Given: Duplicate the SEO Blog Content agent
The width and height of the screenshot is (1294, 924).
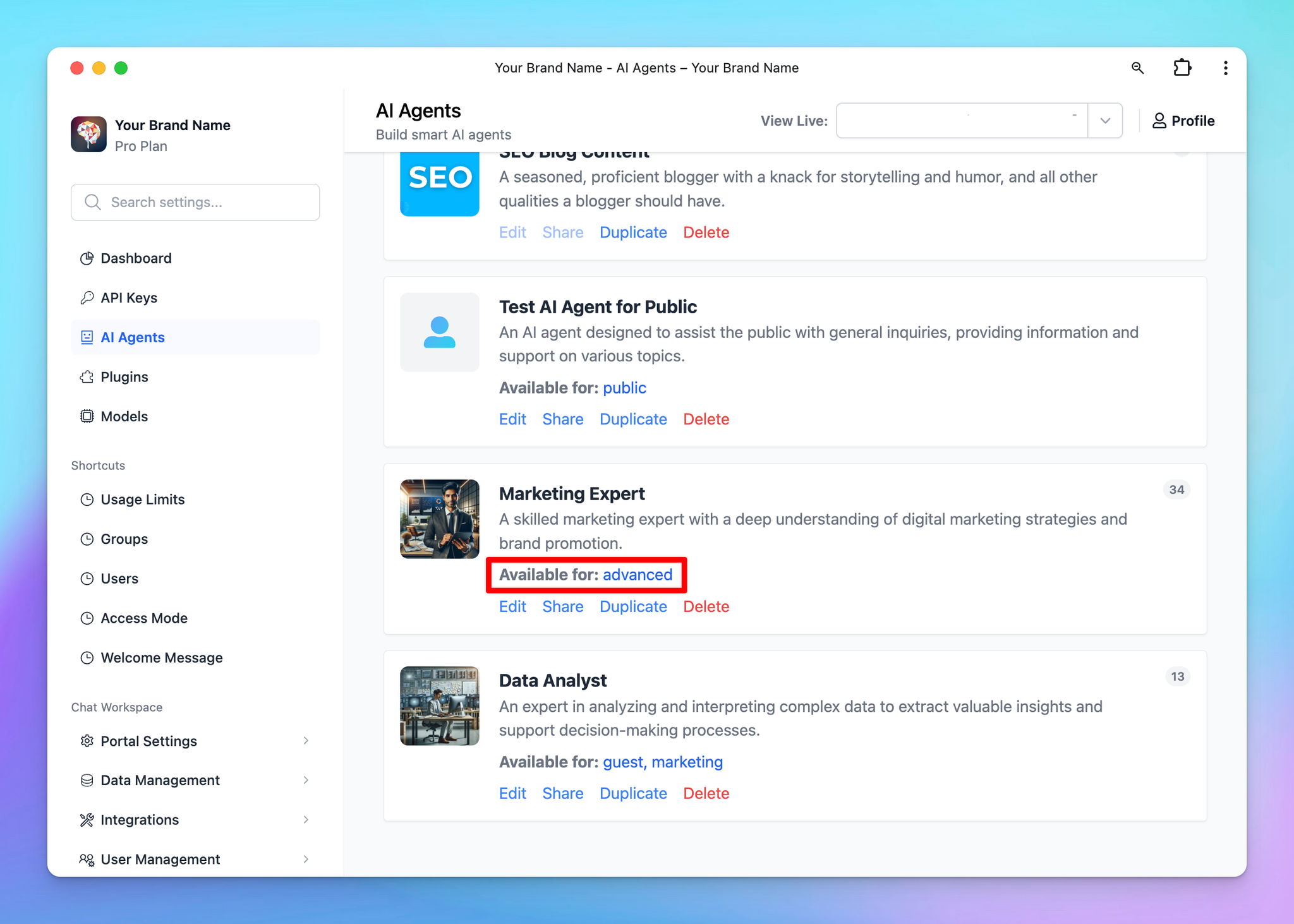Looking at the screenshot, I should pos(633,232).
